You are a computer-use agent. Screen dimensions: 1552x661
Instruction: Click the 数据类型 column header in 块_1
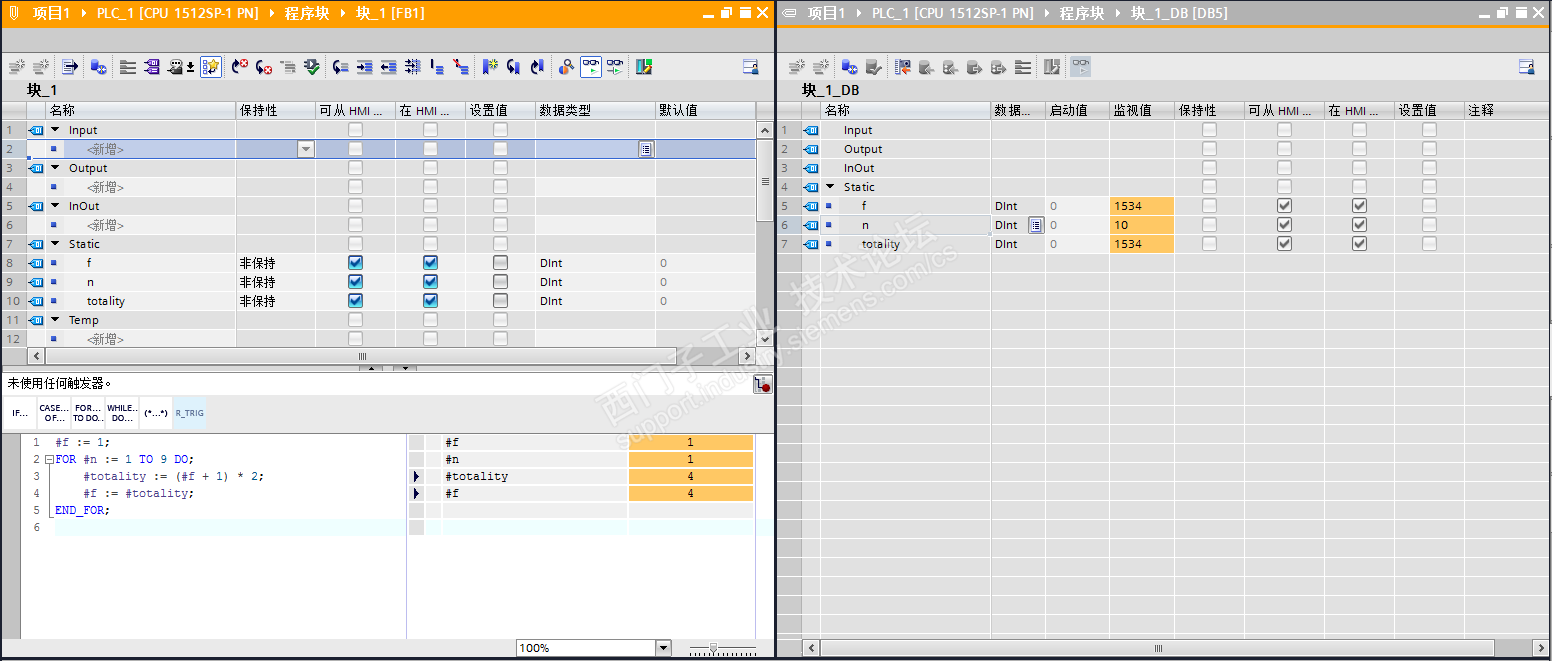(x=595, y=110)
